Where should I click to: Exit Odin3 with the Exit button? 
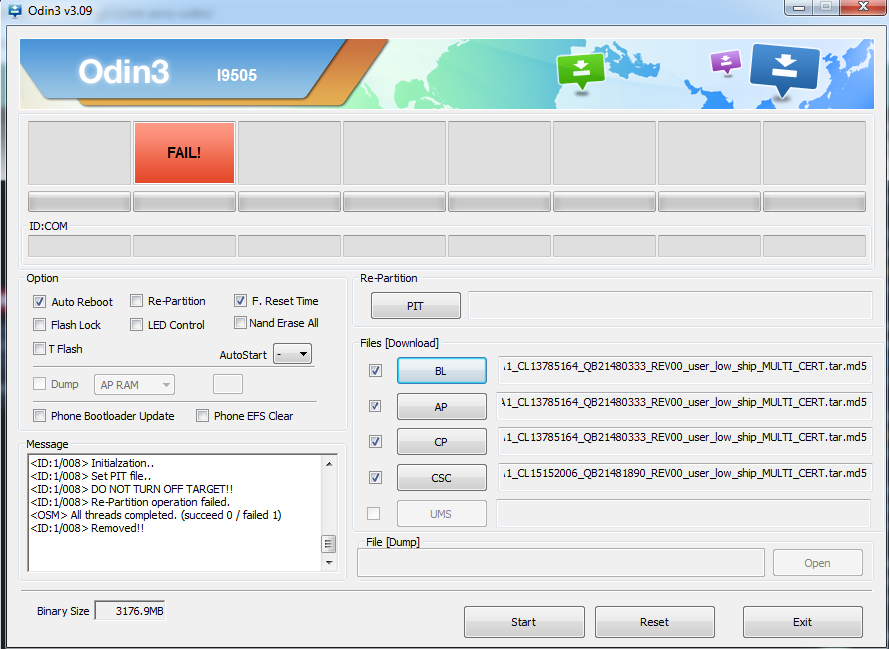click(x=803, y=622)
